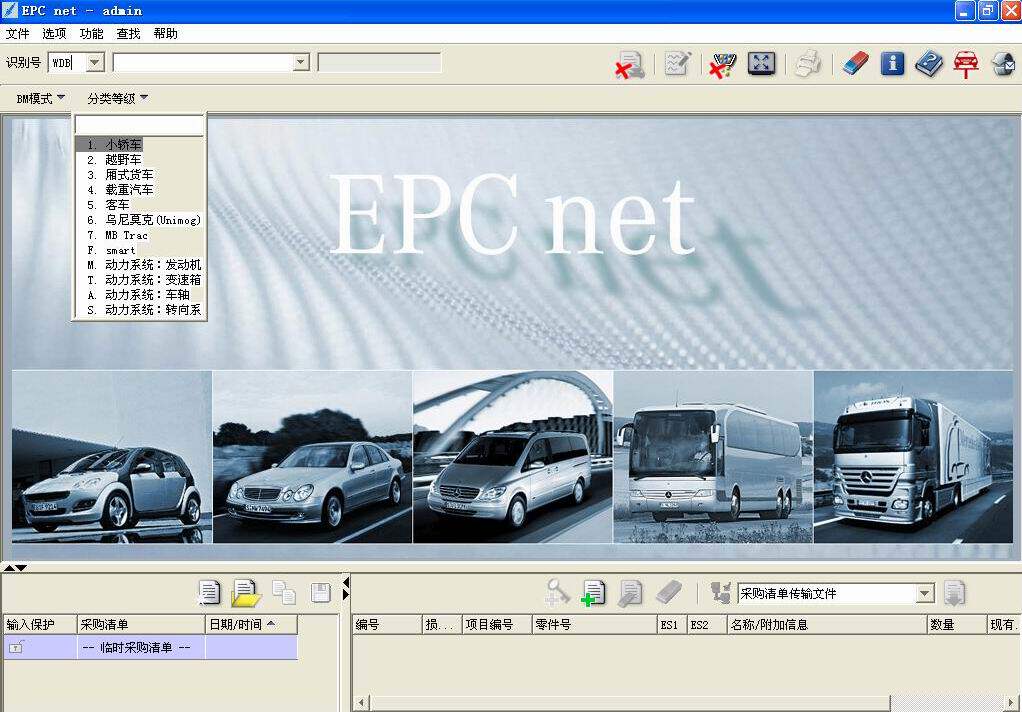Expand the 分类等级 dropdown

coord(117,98)
